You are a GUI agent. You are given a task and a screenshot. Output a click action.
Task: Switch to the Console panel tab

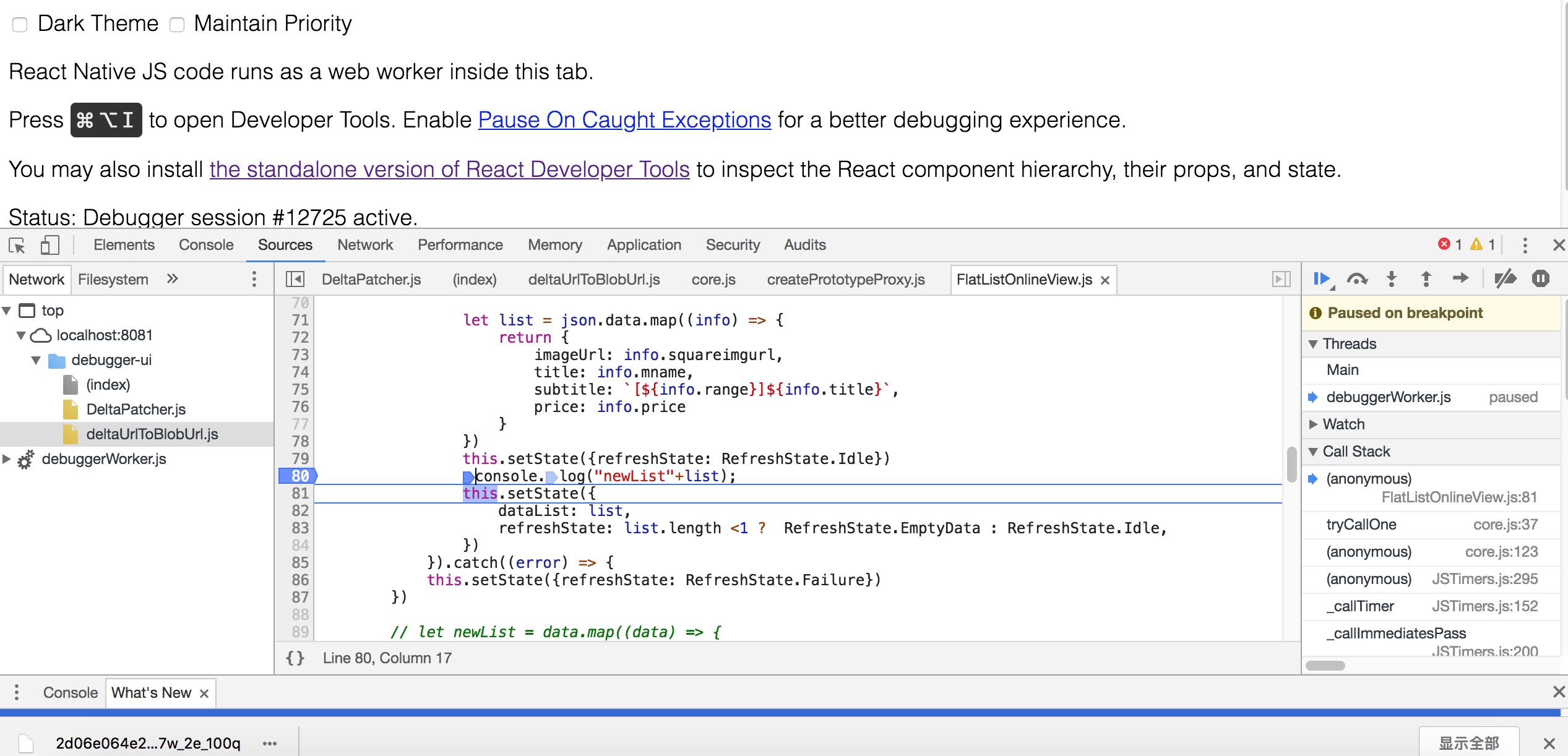pyautogui.click(x=206, y=245)
